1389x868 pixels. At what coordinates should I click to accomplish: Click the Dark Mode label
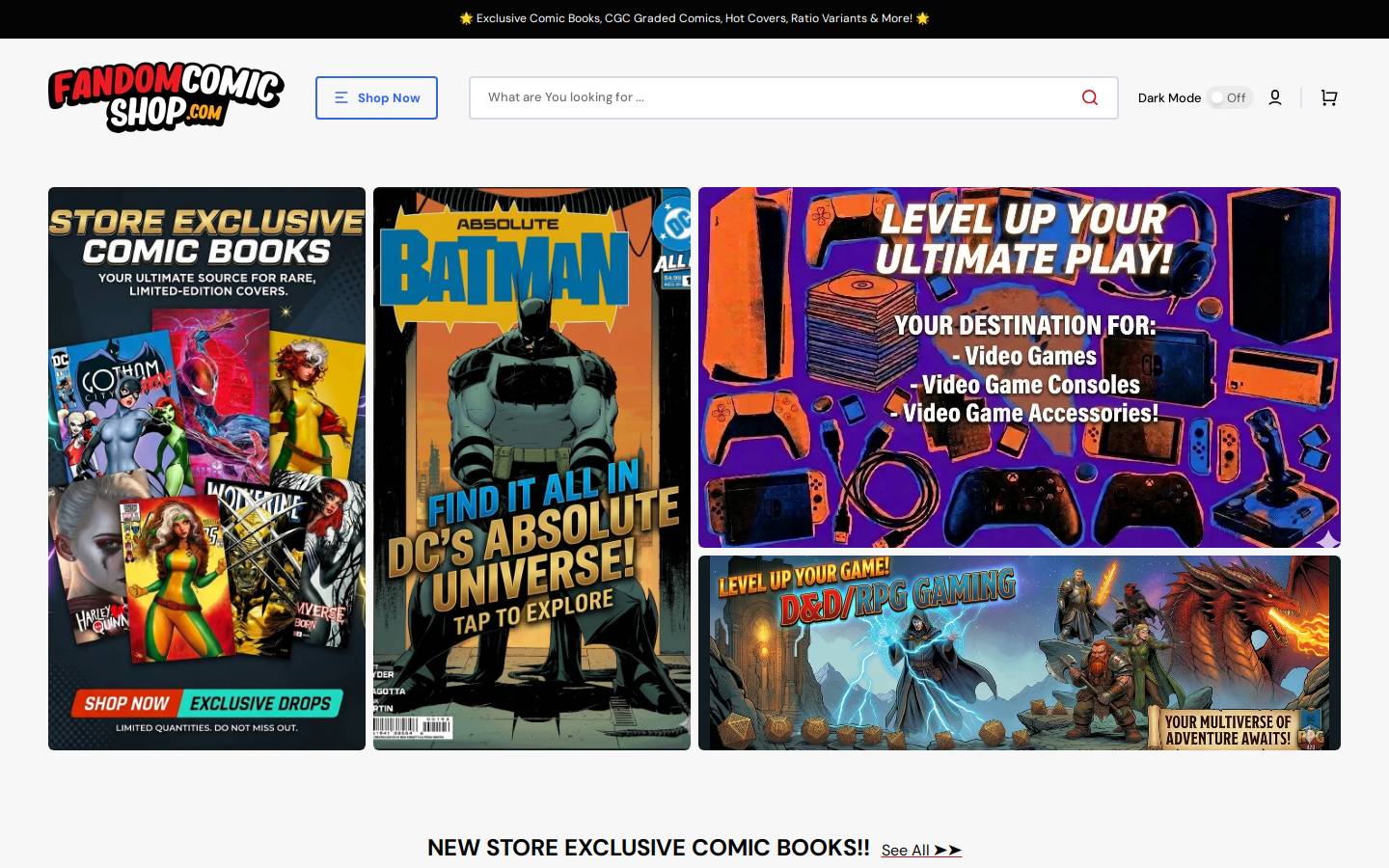1169,97
